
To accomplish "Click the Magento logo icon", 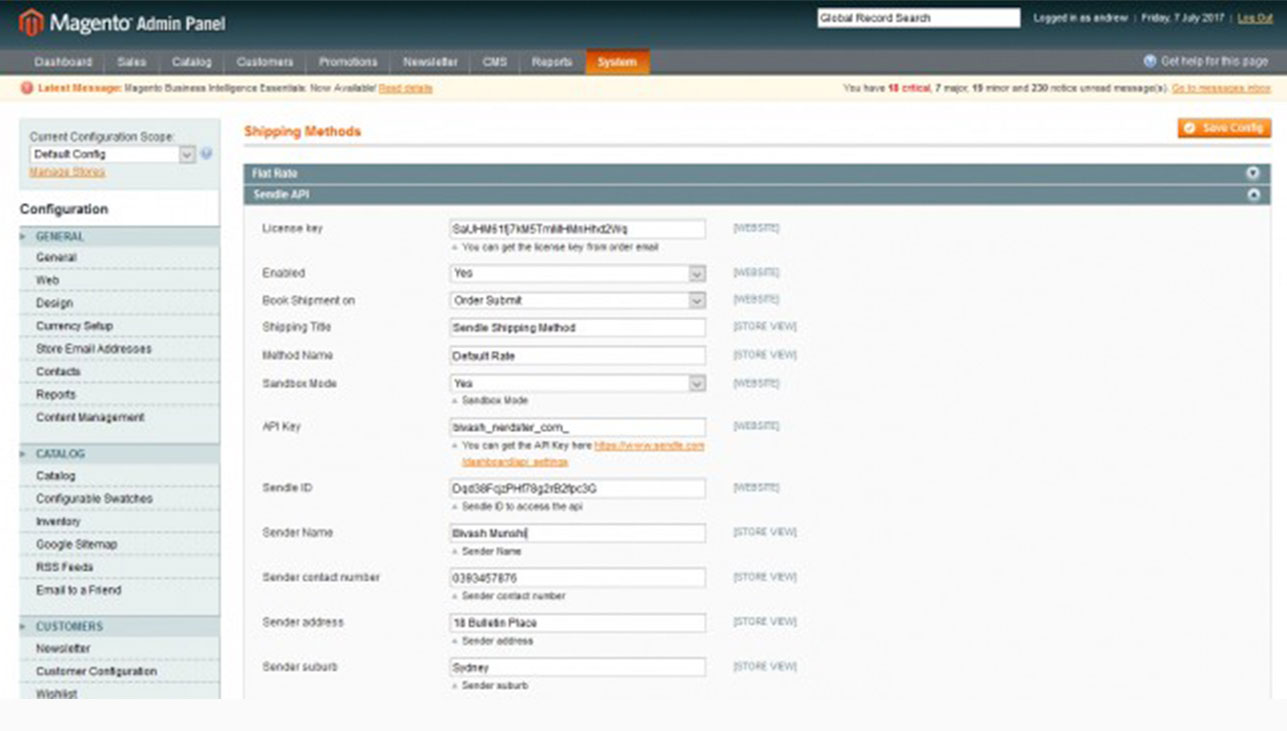I will 31,22.
